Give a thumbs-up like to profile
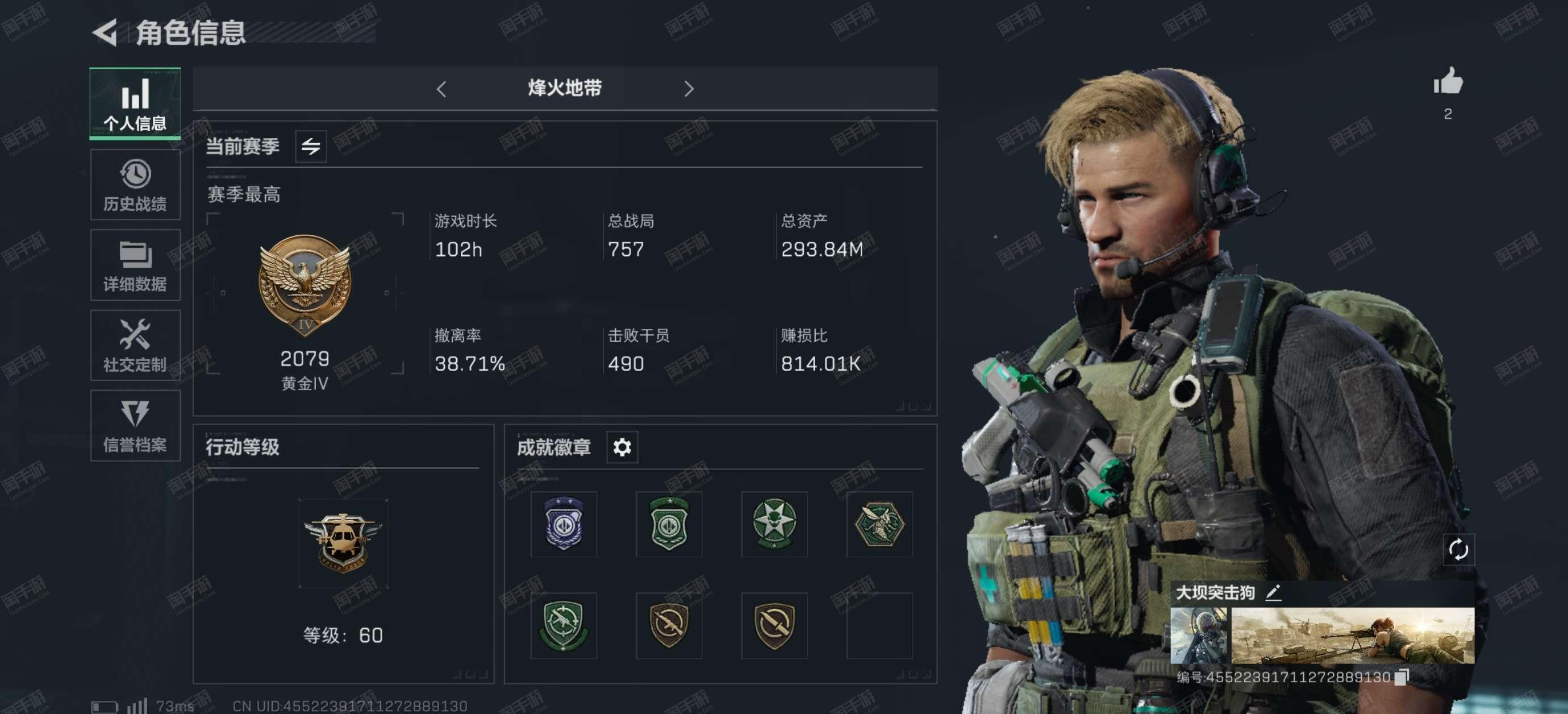 1448,82
